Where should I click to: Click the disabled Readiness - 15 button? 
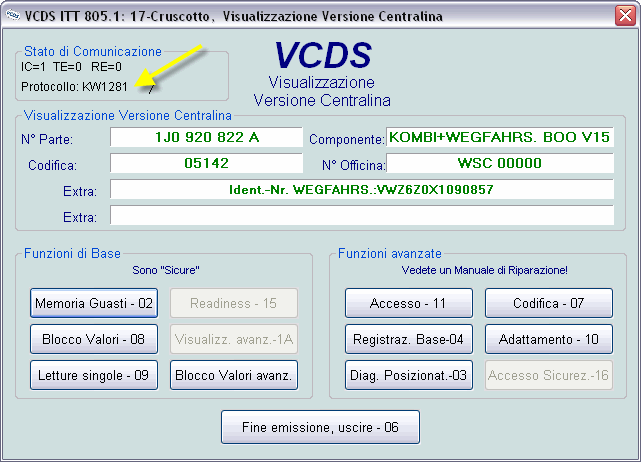(x=234, y=303)
